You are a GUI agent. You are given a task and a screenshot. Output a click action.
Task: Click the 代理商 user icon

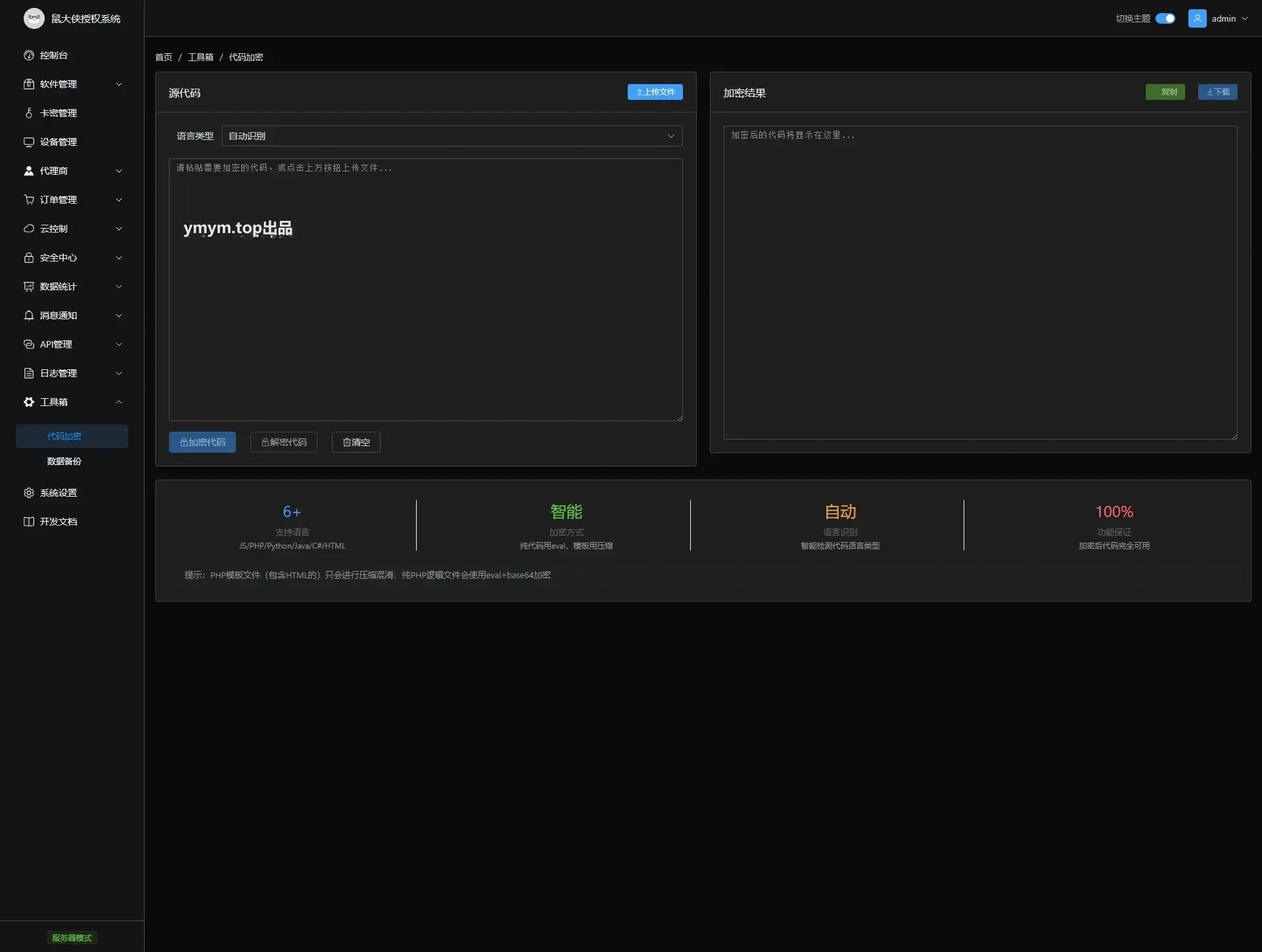[x=29, y=171]
